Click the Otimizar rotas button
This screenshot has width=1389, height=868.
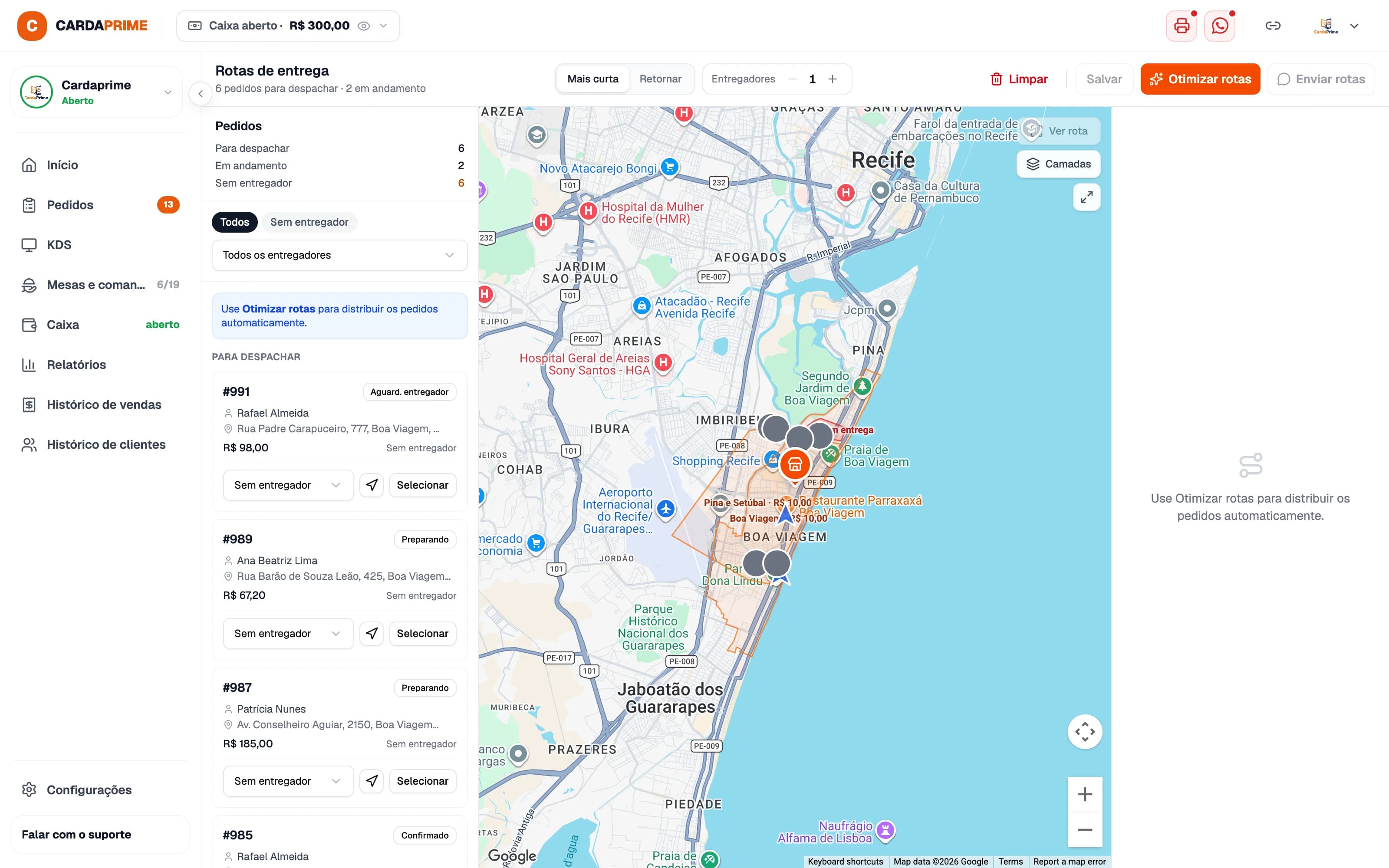(x=1200, y=79)
